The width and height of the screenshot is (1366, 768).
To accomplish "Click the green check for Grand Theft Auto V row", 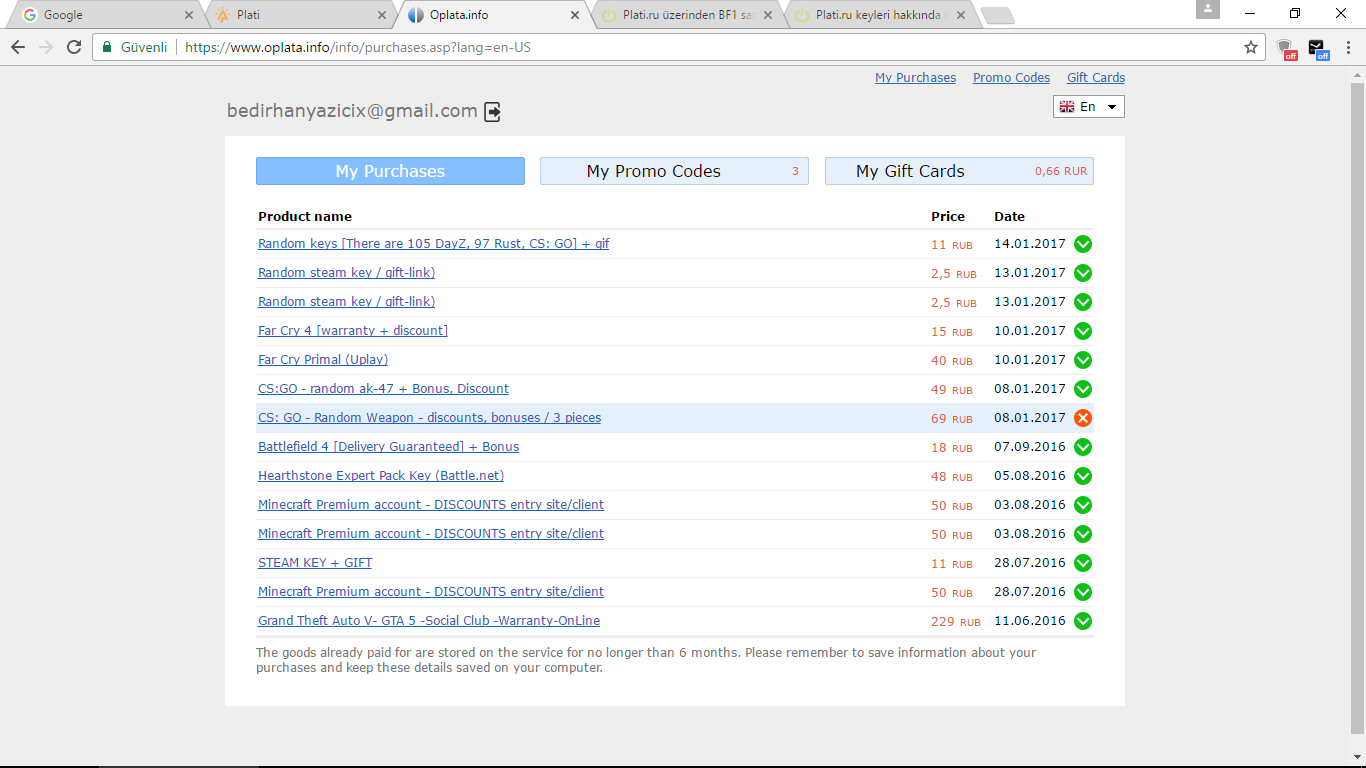I will coord(1083,621).
